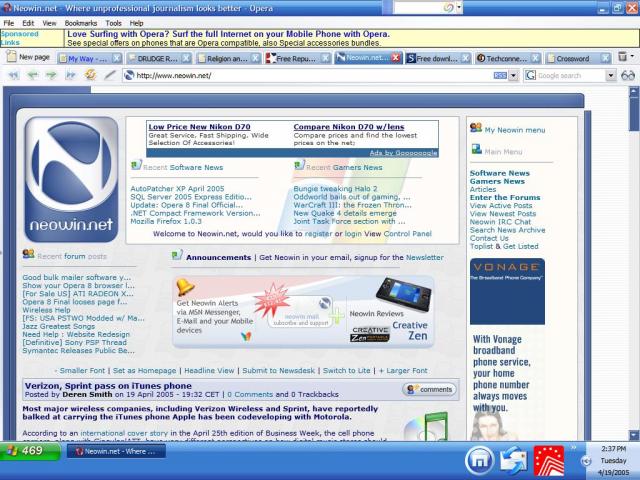Screen dimensions: 640x480
Task: Click the fast forward navigation icon
Action: pyautogui.click(x=71, y=75)
